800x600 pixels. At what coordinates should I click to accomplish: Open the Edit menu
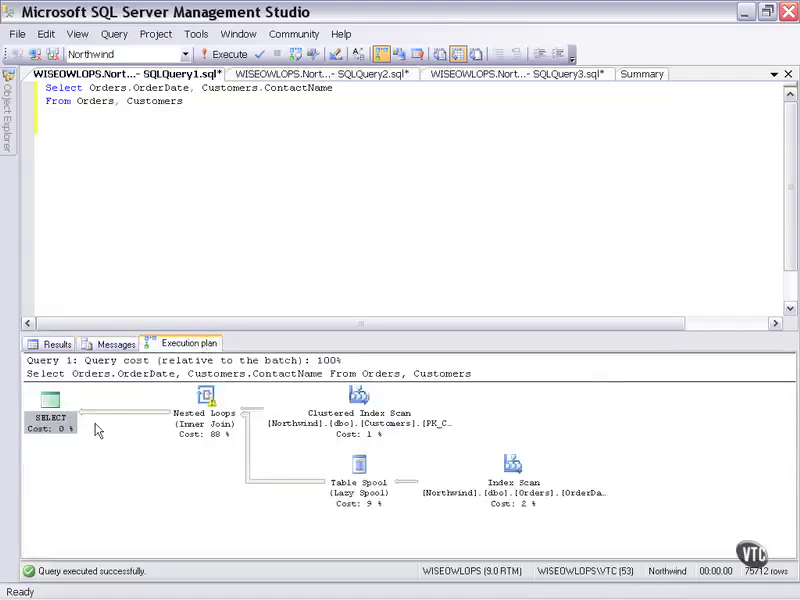46,34
